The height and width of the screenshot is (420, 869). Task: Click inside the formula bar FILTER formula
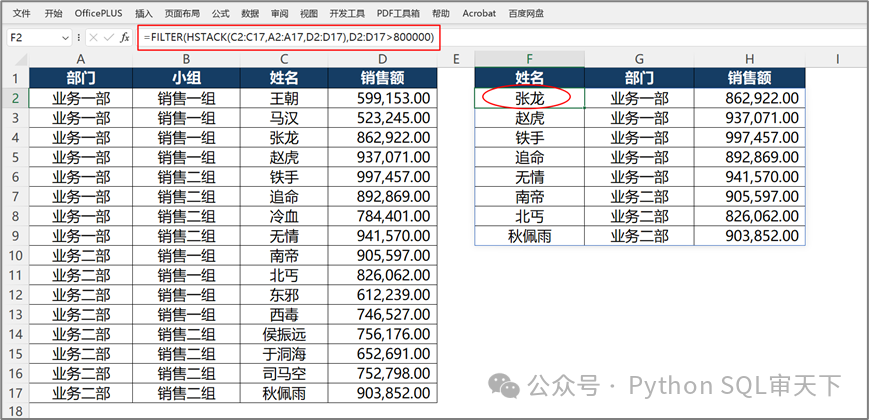pos(288,38)
